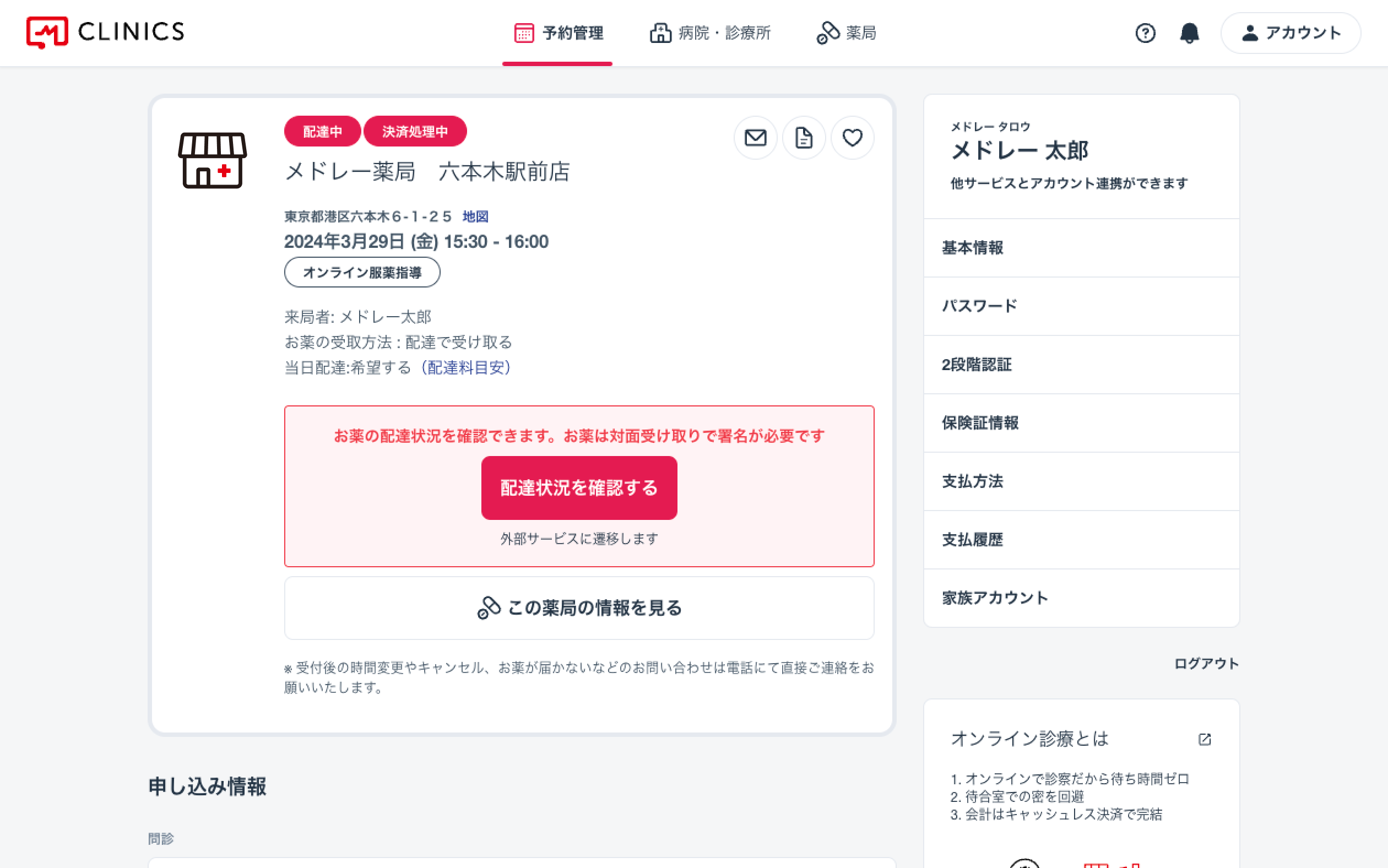Open the 病院・診療所 tab
Screen dimensions: 1388x868
709,32
